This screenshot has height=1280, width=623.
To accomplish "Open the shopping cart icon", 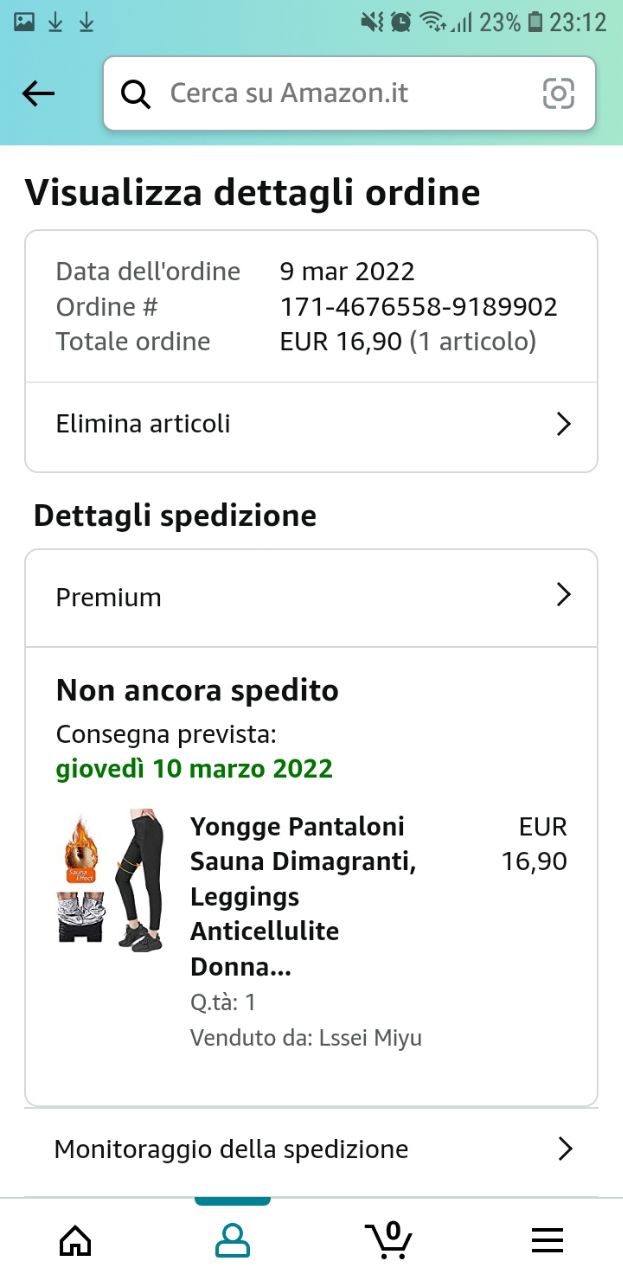I will tap(389, 1240).
